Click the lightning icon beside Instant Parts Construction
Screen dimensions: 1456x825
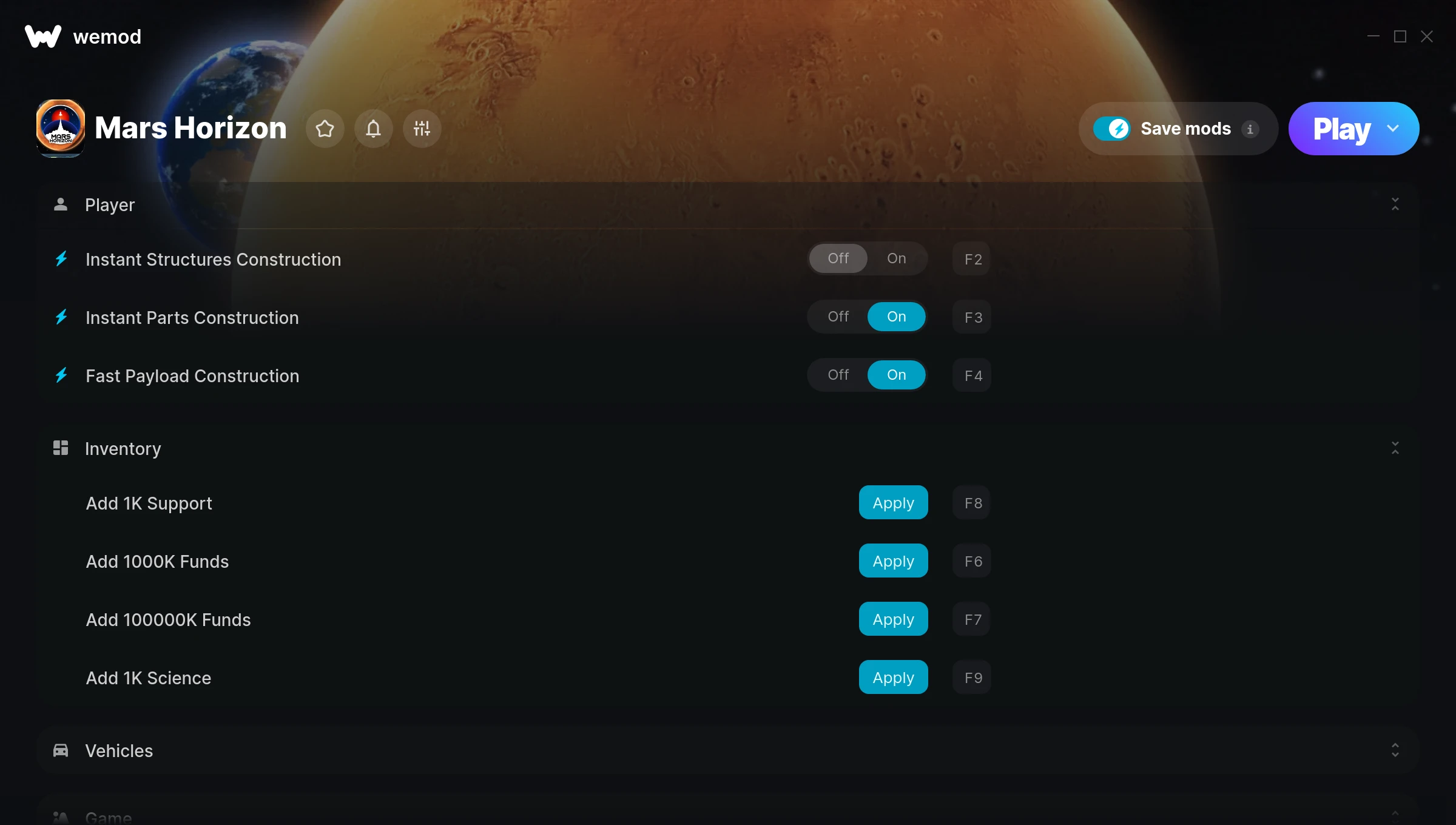click(x=61, y=317)
